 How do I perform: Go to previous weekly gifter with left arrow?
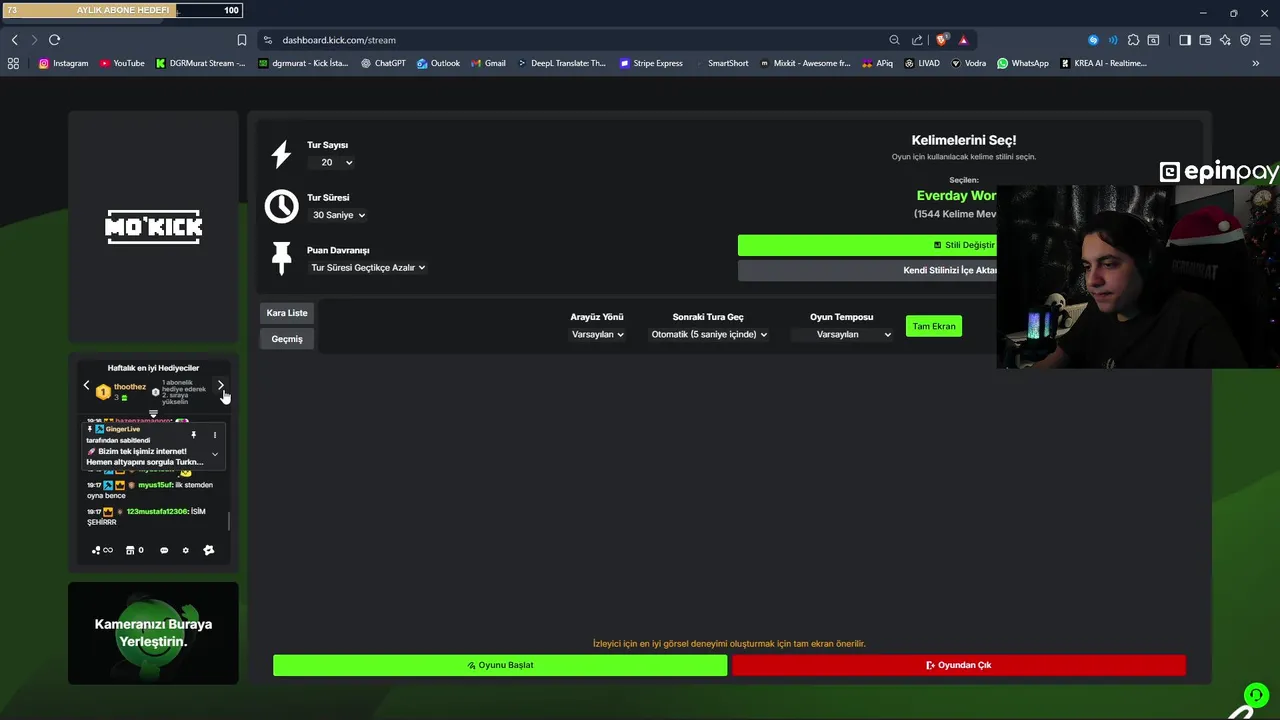pyautogui.click(x=87, y=385)
